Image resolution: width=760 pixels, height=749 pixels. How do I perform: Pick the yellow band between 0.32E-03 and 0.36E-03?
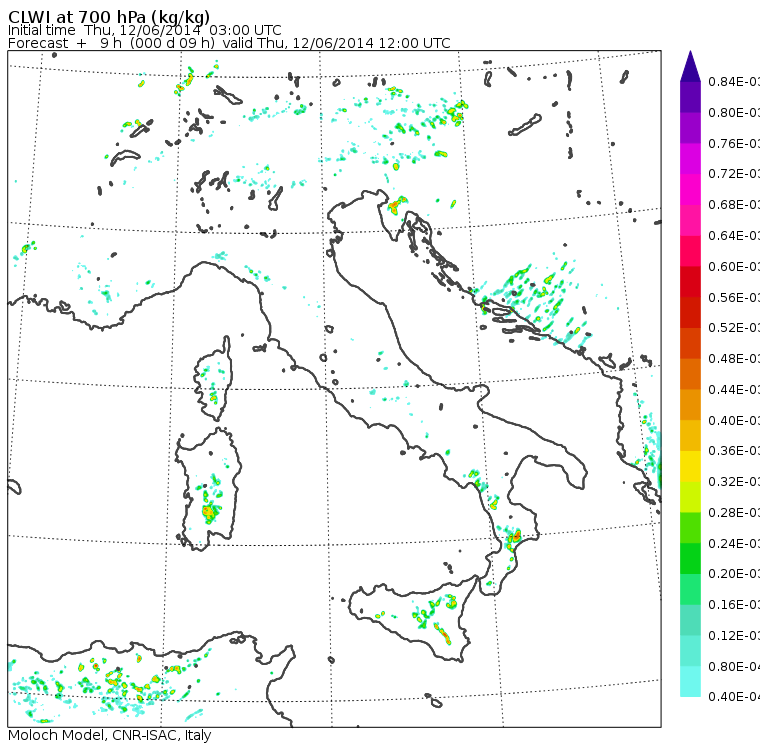coord(690,466)
